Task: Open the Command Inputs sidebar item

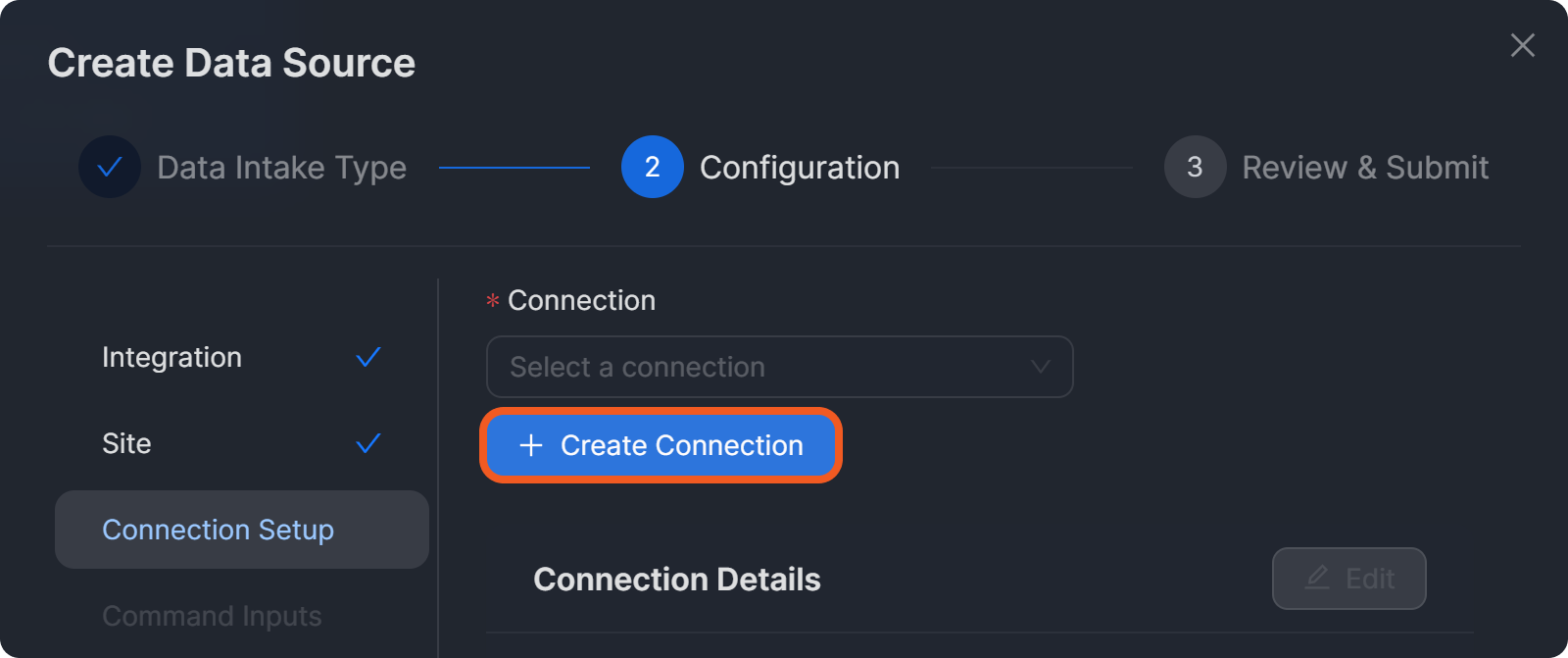Action: tap(212, 616)
